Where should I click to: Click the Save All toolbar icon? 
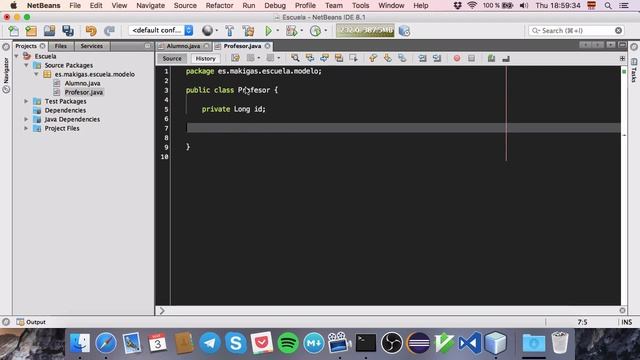pos(68,31)
